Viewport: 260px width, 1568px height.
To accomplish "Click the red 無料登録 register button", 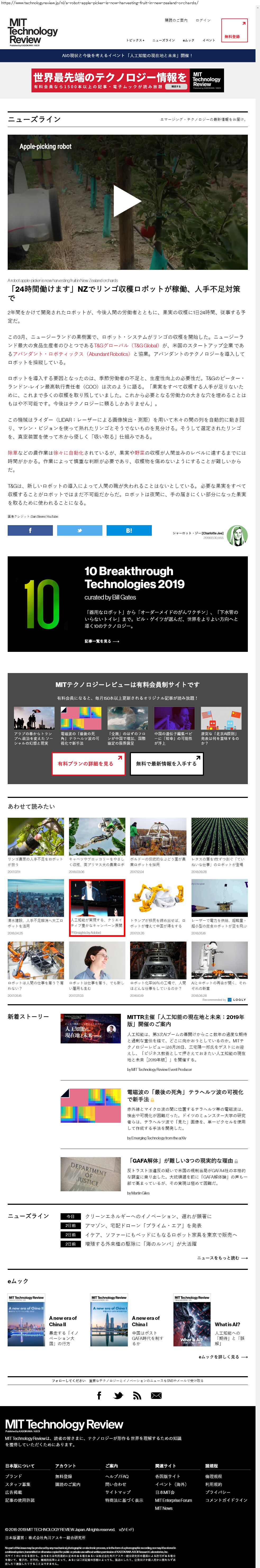I will pyautogui.click(x=234, y=30).
